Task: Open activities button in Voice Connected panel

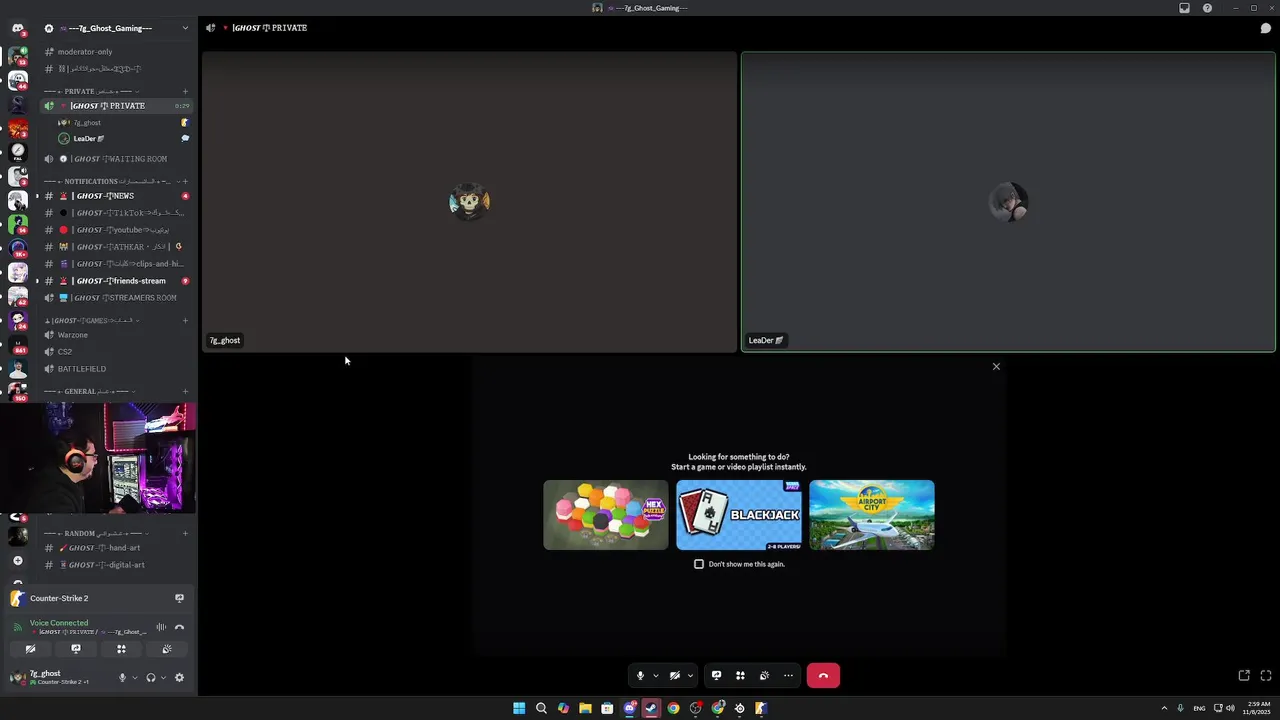Action: [121, 649]
